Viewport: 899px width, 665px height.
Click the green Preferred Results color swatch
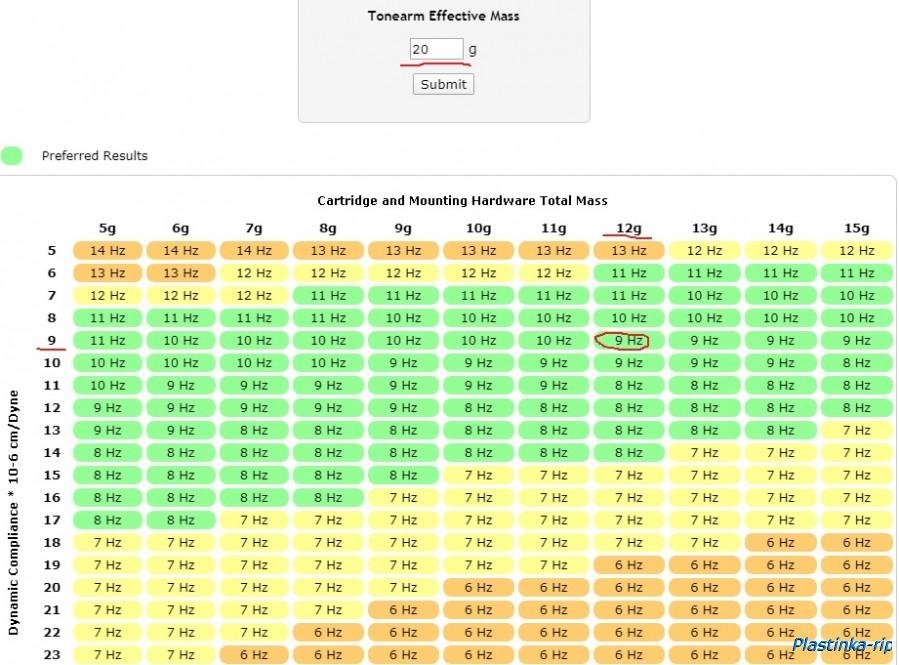pos(12,155)
